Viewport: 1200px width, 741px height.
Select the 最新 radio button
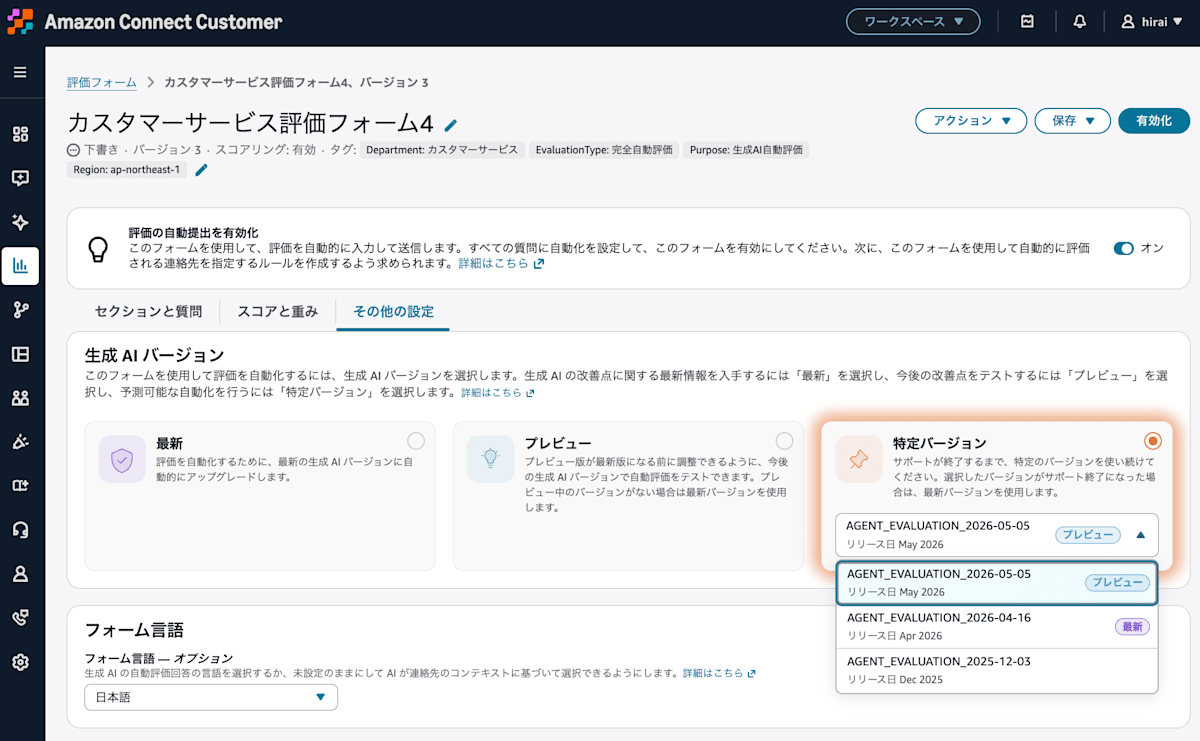point(416,441)
